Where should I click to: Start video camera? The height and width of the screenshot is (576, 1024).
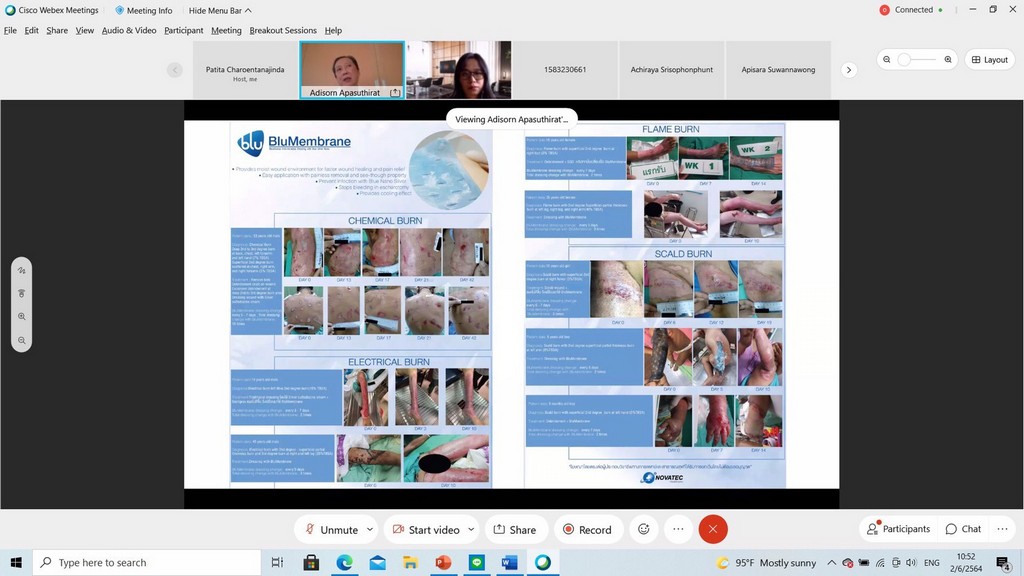(x=426, y=529)
